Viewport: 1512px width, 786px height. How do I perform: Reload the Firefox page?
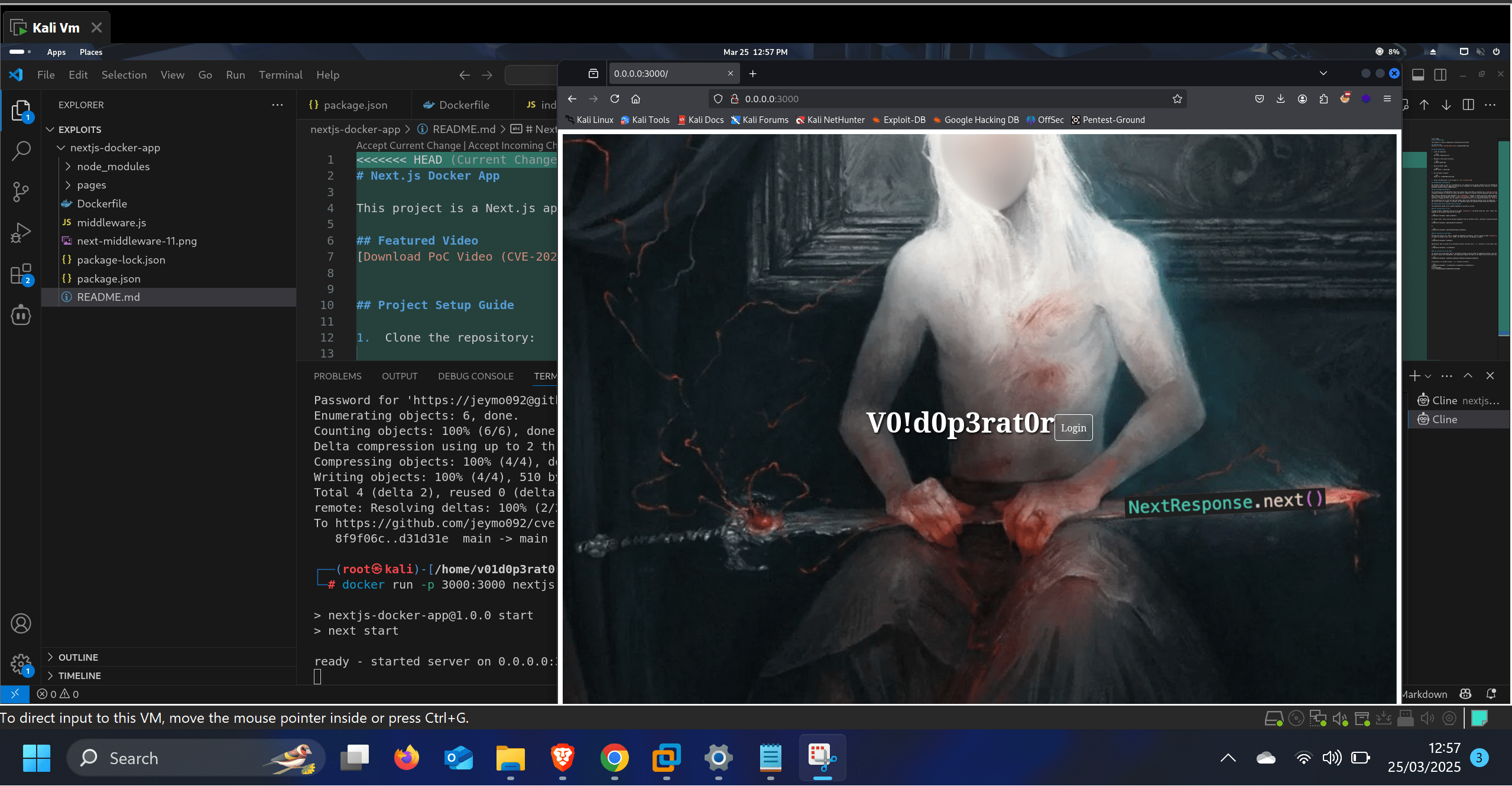[615, 99]
